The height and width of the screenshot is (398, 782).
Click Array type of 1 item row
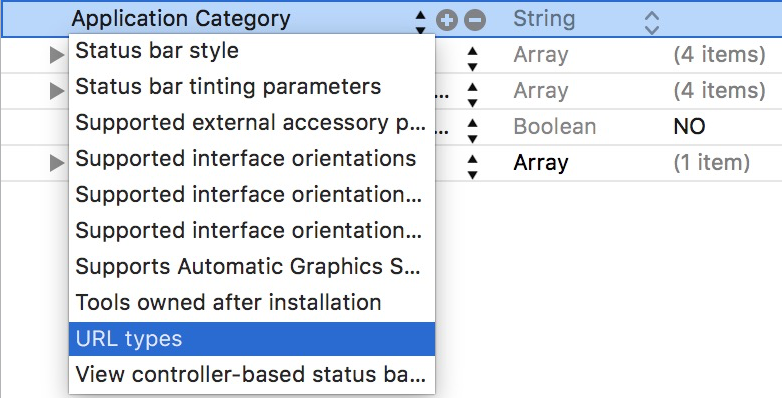pos(541,163)
